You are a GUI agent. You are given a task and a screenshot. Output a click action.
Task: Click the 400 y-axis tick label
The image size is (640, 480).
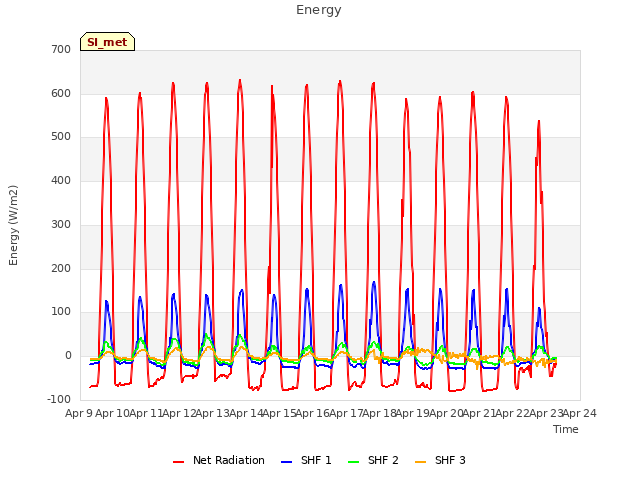(x=61, y=180)
